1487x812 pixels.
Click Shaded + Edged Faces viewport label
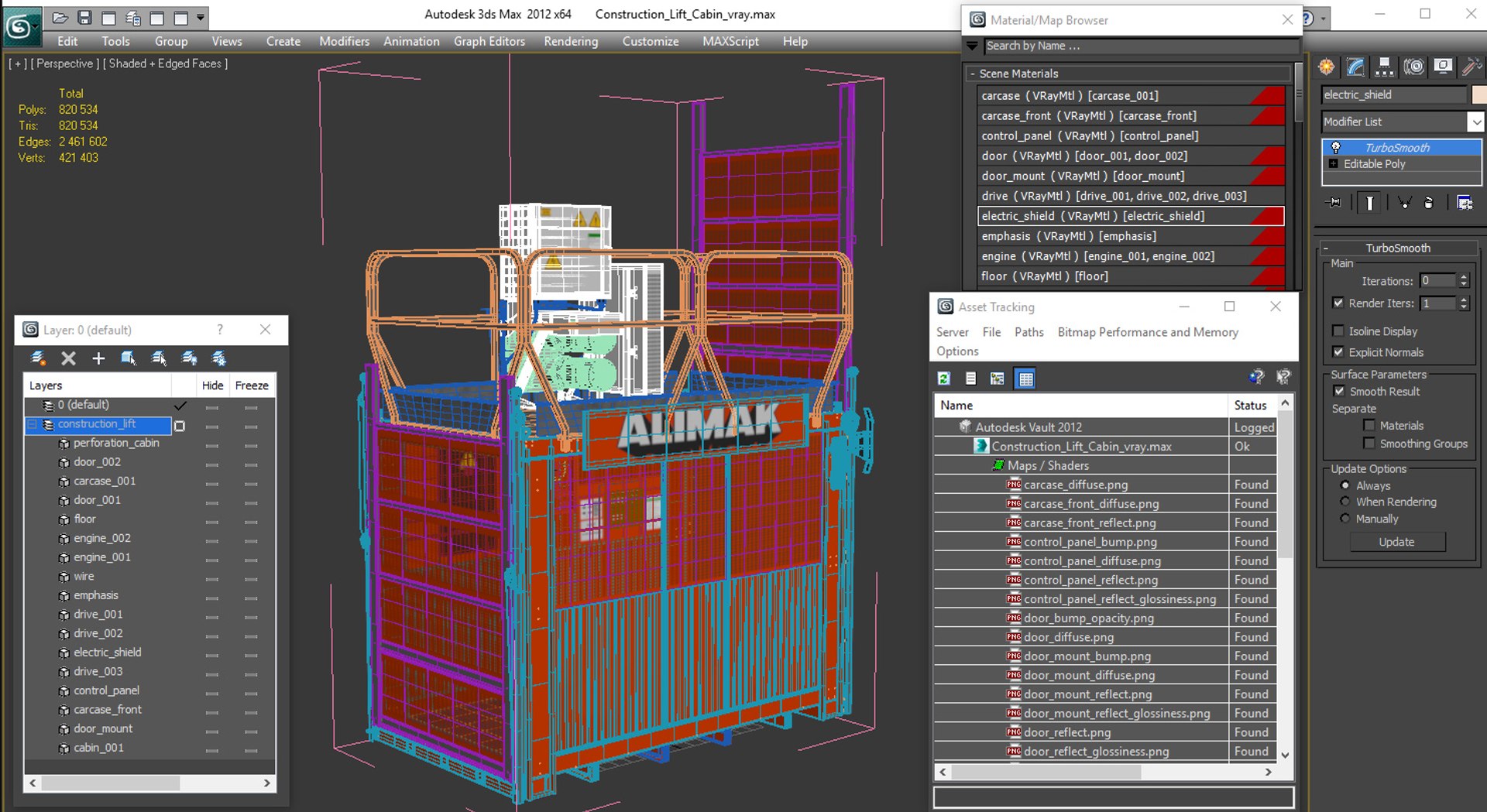(165, 63)
